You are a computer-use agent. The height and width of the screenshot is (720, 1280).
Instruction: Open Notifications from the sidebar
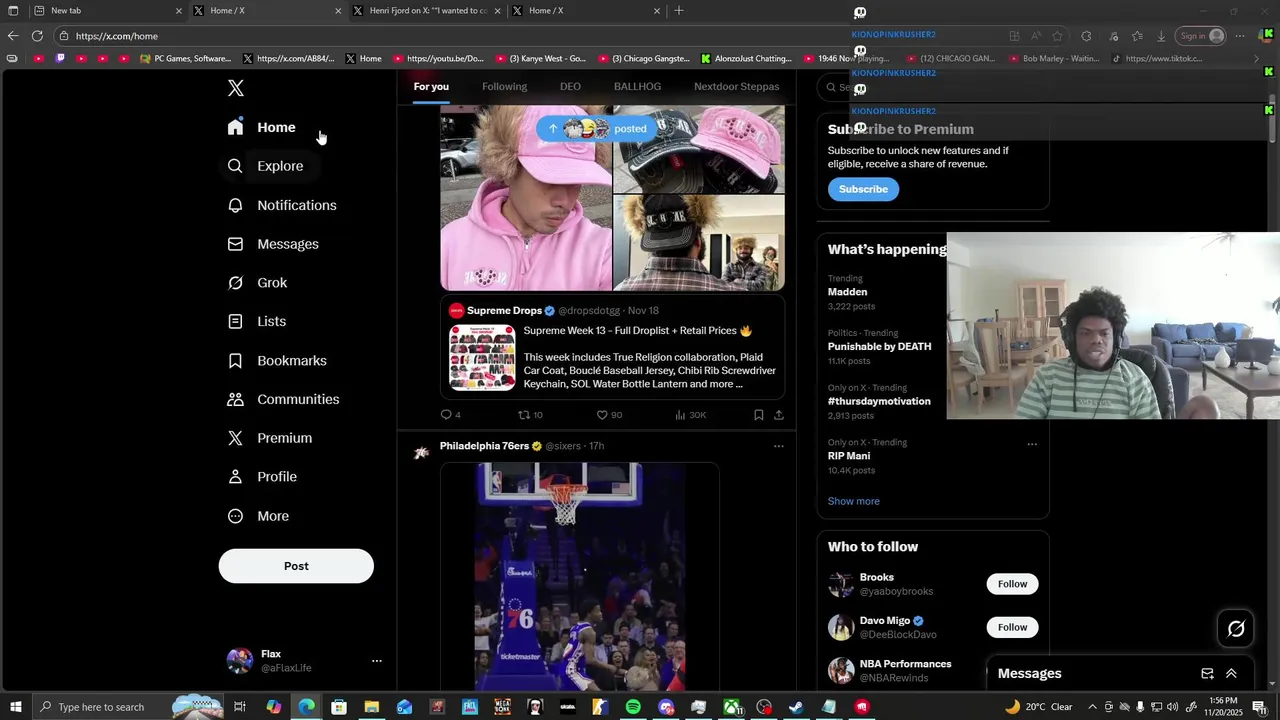pos(282,205)
